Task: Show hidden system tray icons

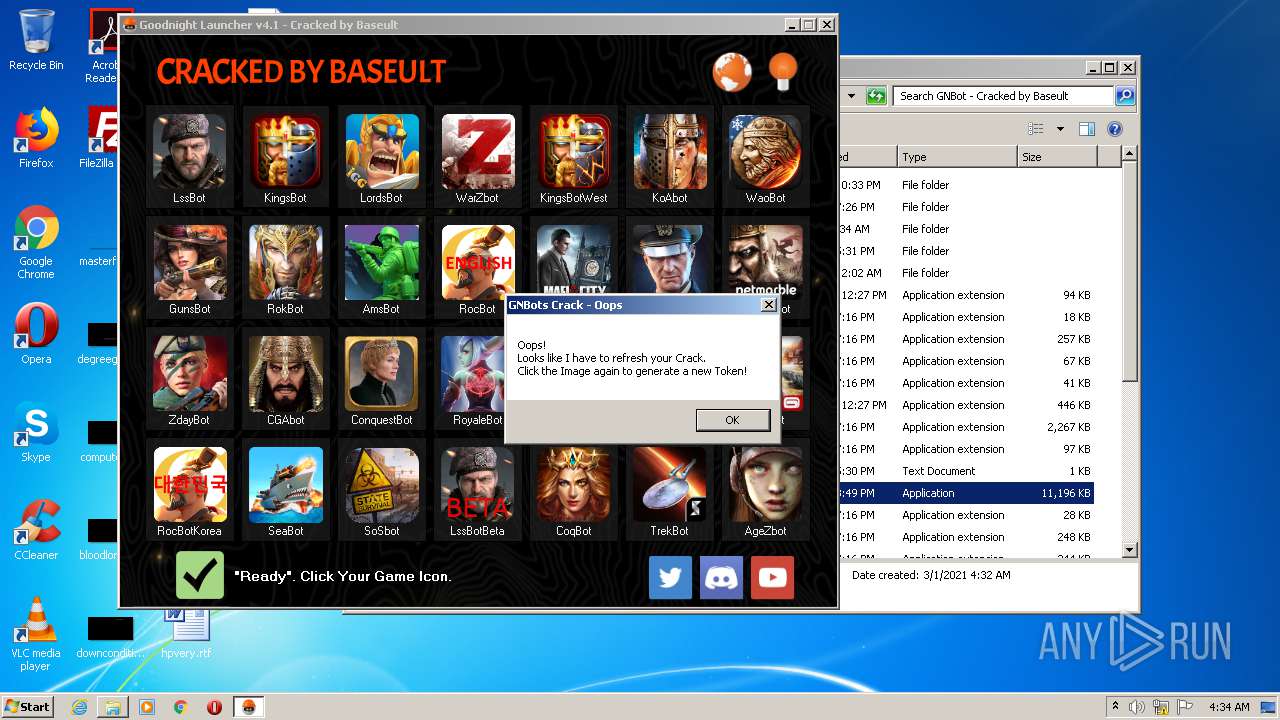Action: 1115,707
